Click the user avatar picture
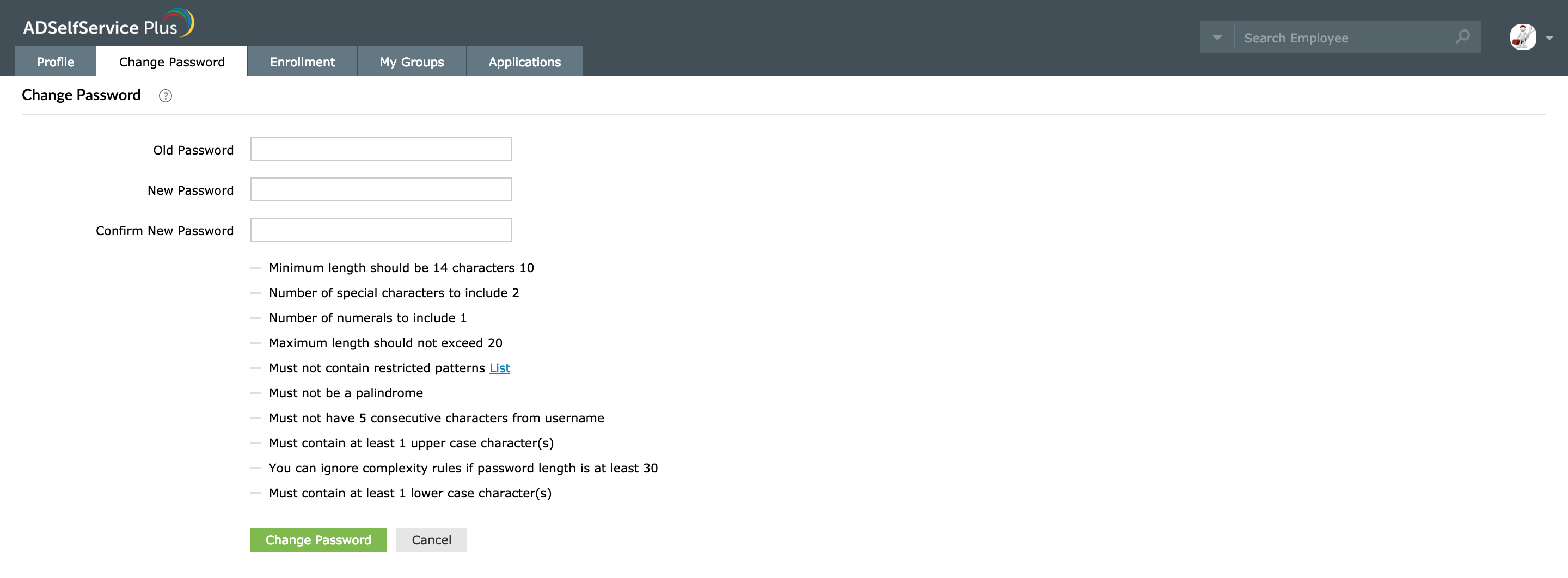The height and width of the screenshot is (578, 1568). 1522,37
